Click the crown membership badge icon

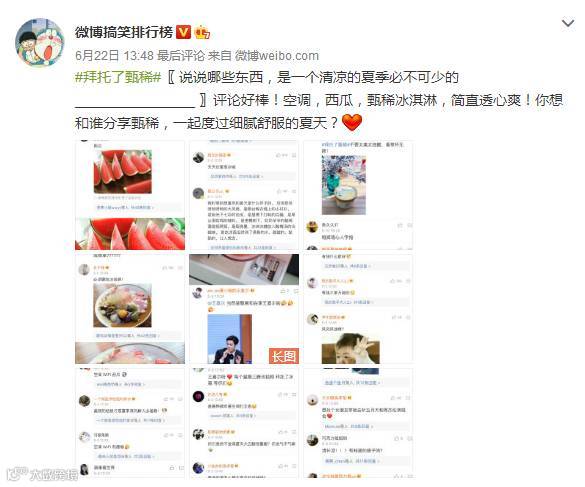pyautogui.click(x=202, y=32)
